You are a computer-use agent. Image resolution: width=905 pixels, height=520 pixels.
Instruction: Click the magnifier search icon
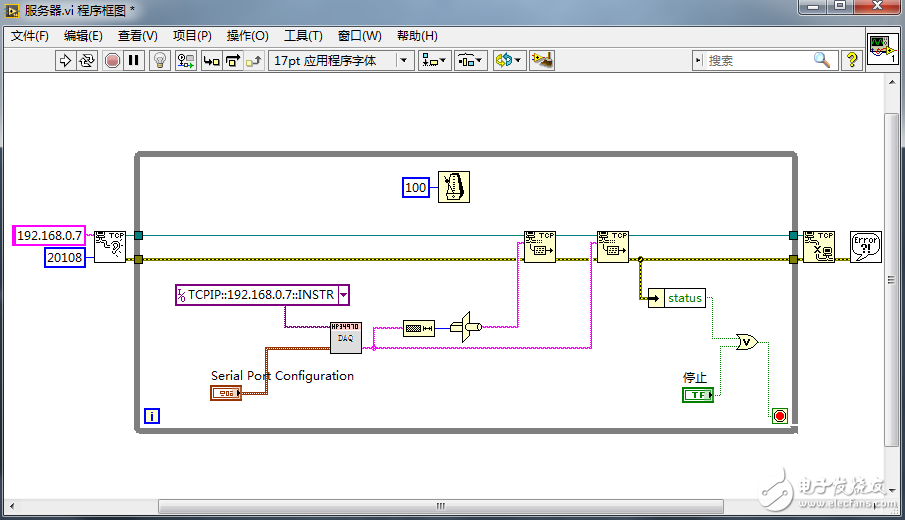[822, 60]
